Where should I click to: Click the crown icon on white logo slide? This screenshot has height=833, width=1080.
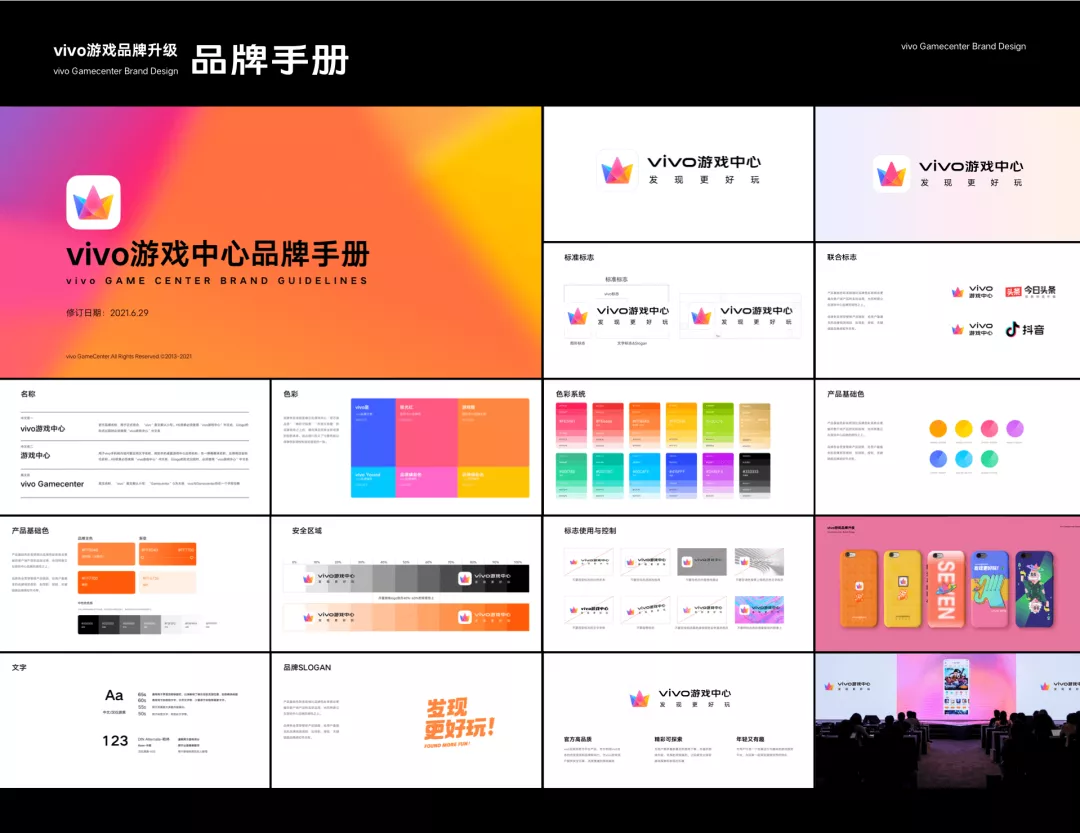617,169
